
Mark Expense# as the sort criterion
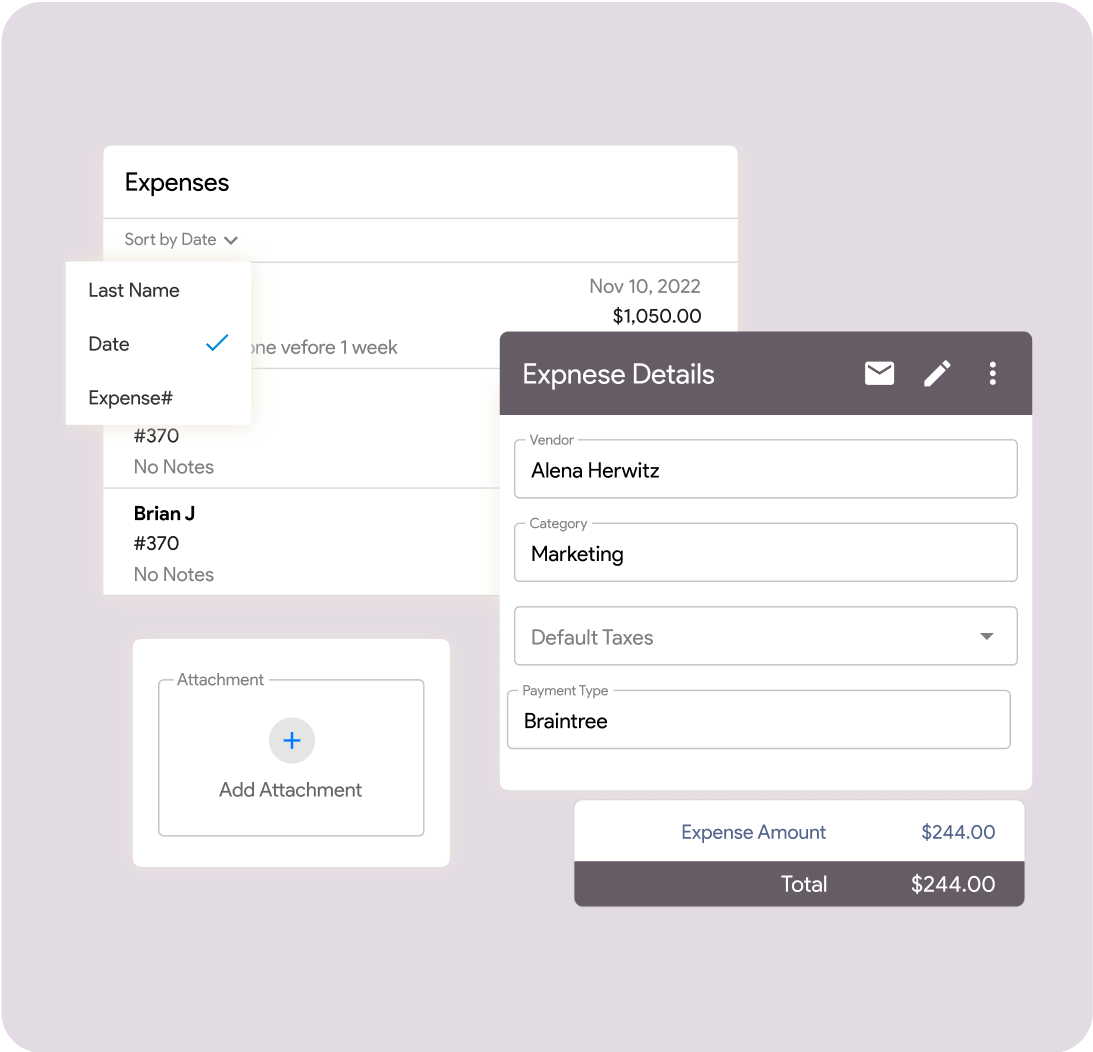coord(129,397)
